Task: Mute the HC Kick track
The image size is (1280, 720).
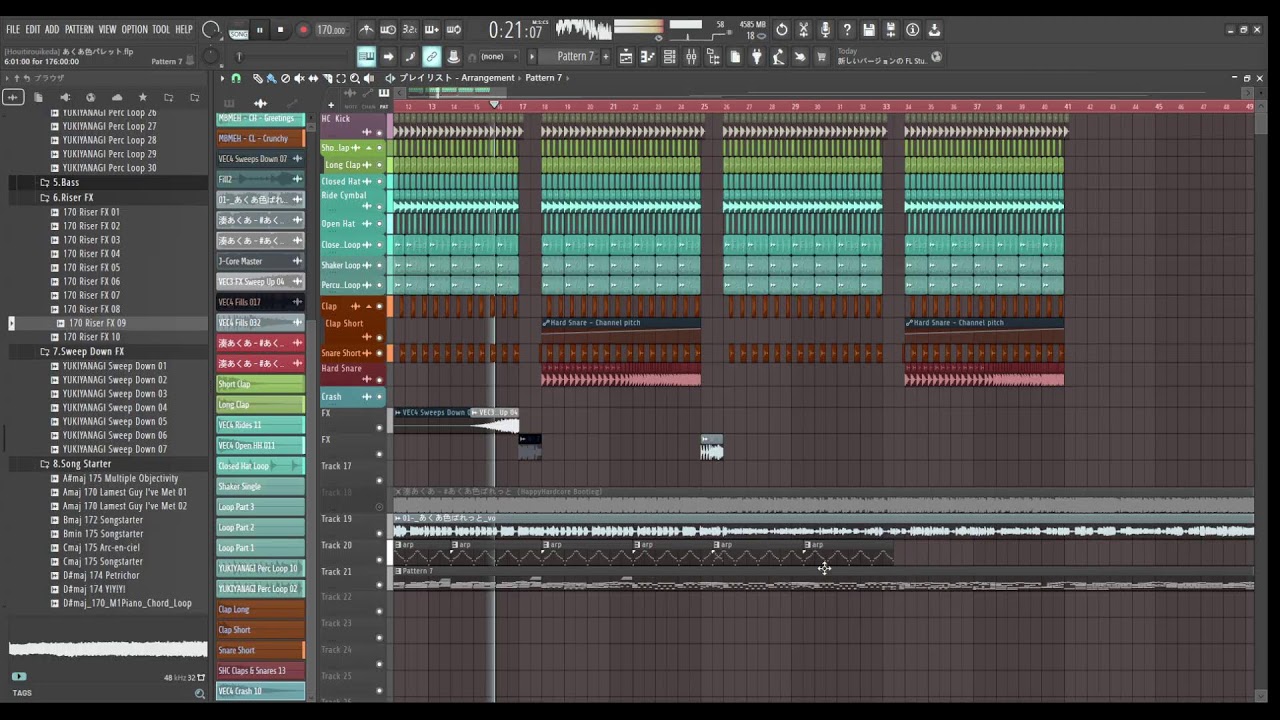Action: coord(379,132)
